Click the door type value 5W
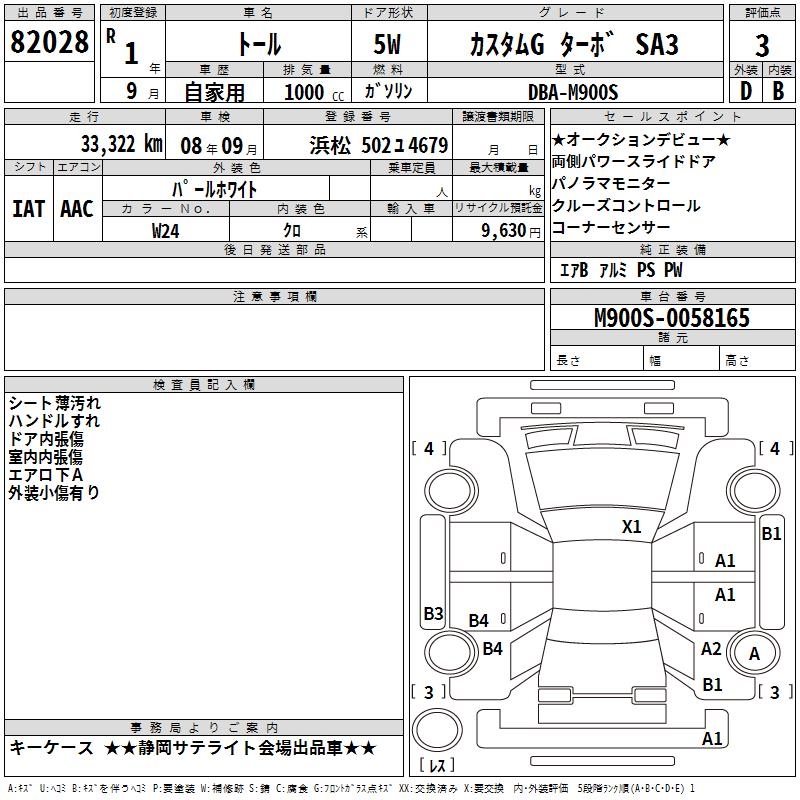This screenshot has height=800, width=800. point(387,44)
